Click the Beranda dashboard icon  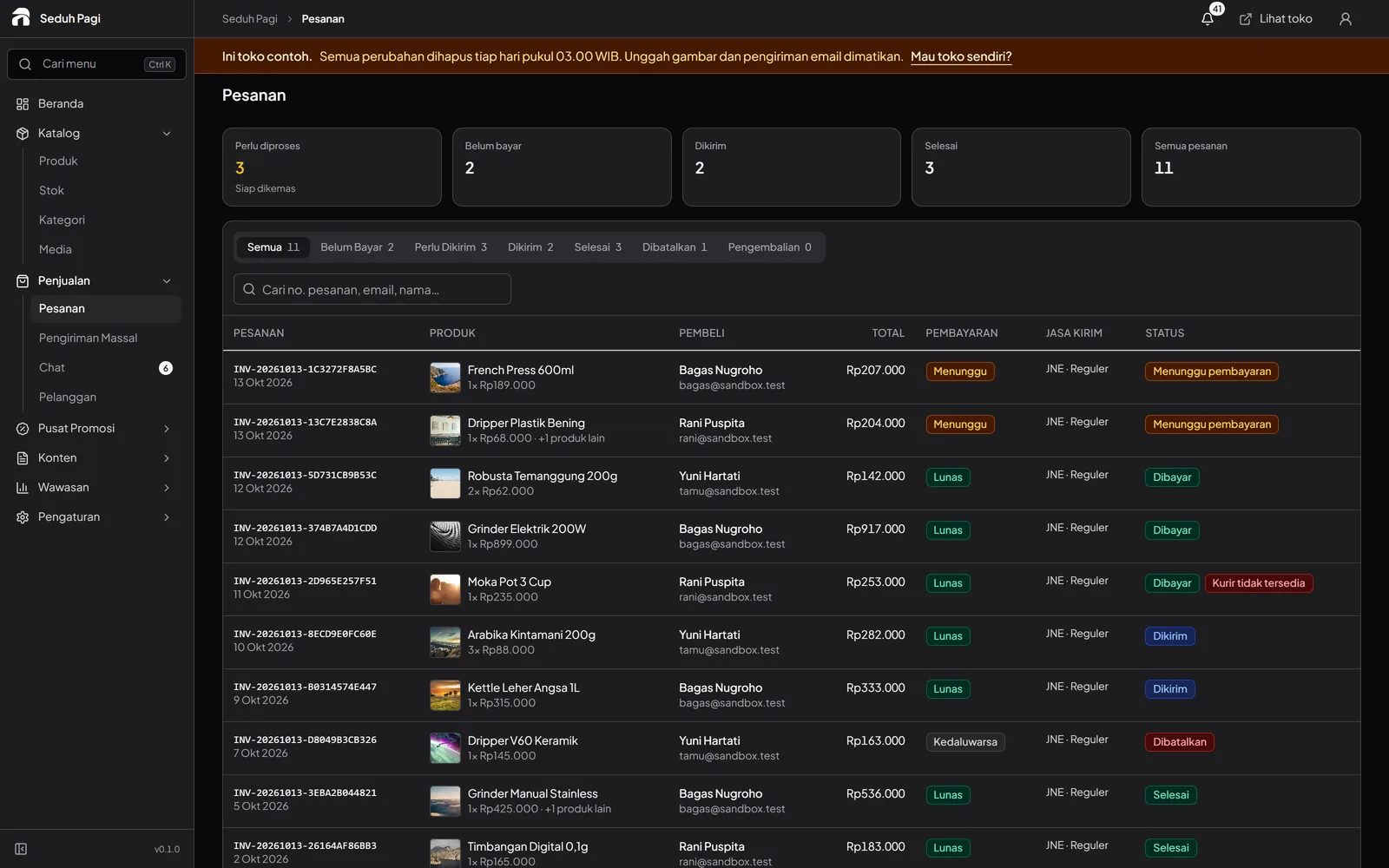tap(23, 104)
